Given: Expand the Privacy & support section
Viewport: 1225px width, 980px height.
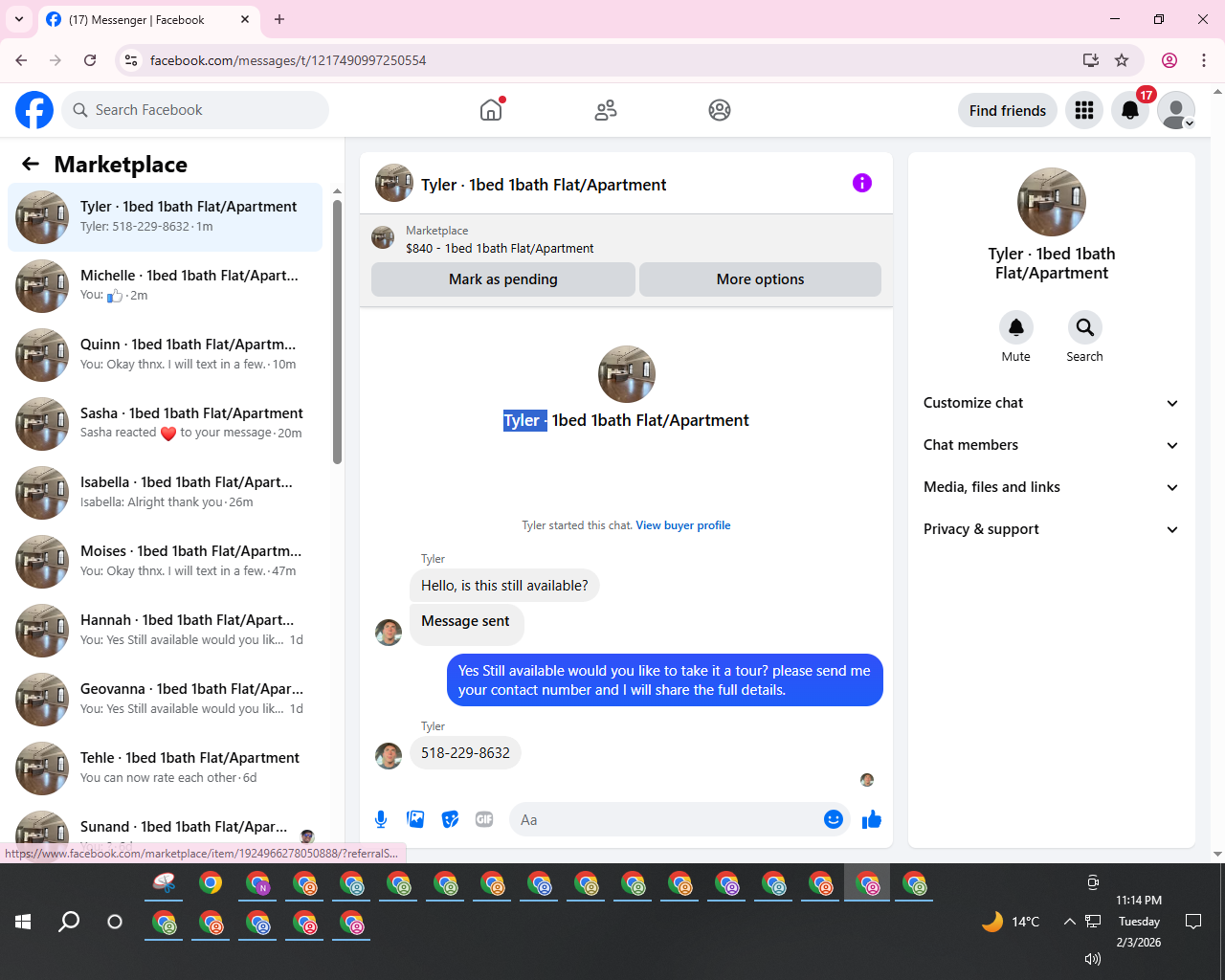Looking at the screenshot, I should tap(1051, 529).
